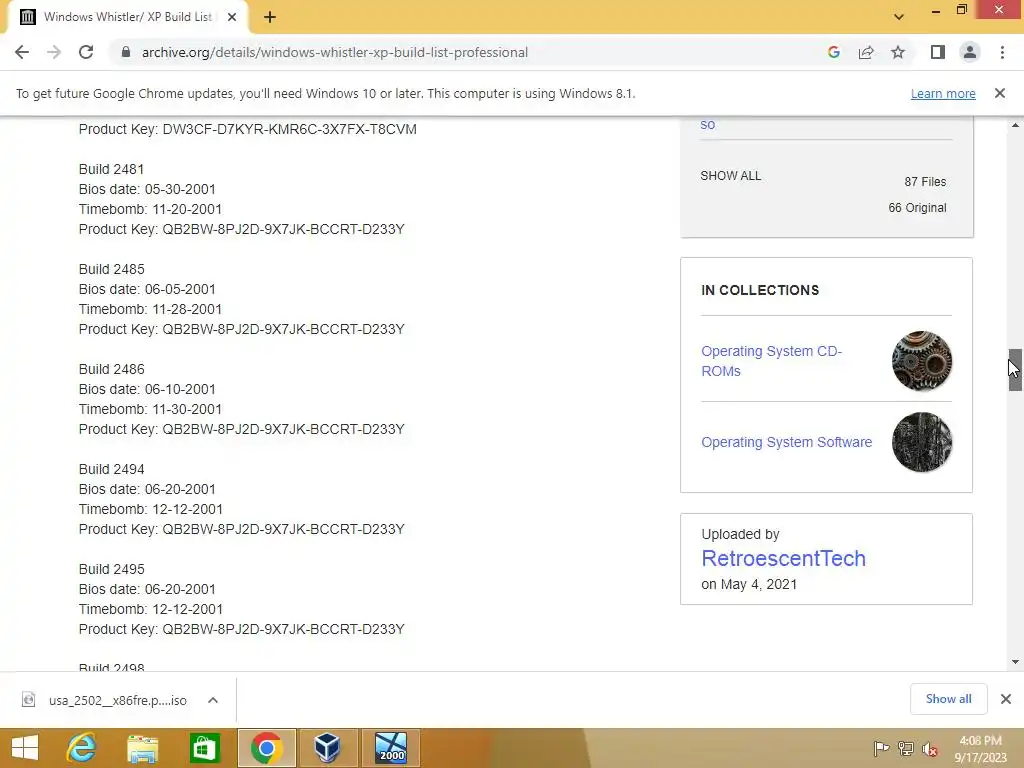Screen dimensions: 1024x768
Task: Click the 'Build 2481' heading text
Action: (x=111, y=169)
